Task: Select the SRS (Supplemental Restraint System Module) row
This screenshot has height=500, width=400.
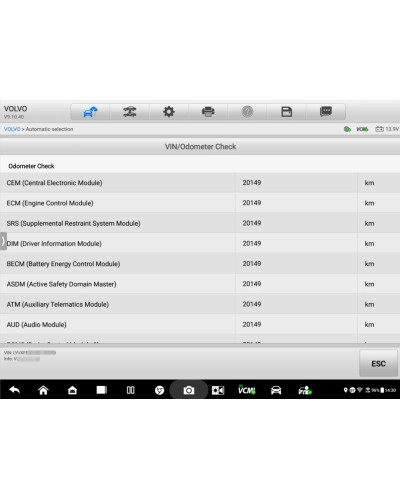Action: pos(200,223)
